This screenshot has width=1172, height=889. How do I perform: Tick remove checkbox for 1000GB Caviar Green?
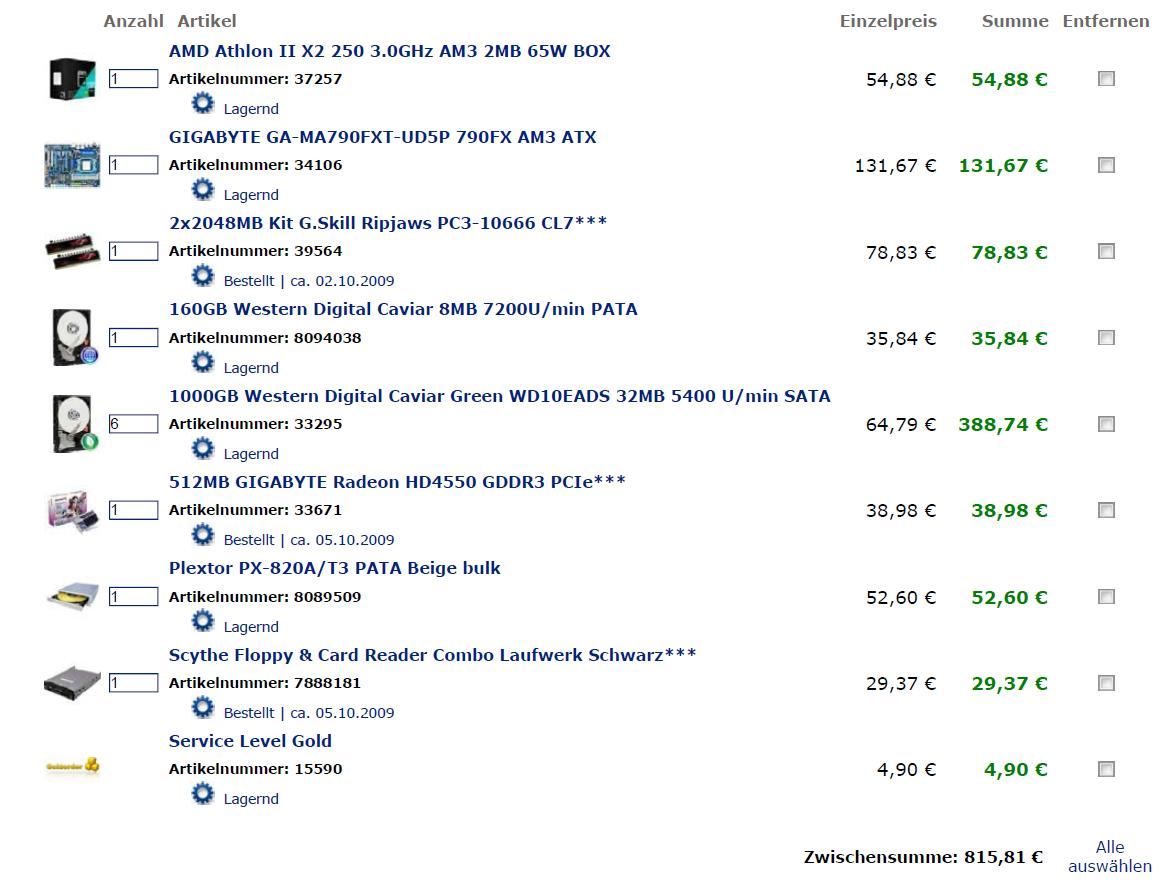click(x=1106, y=424)
